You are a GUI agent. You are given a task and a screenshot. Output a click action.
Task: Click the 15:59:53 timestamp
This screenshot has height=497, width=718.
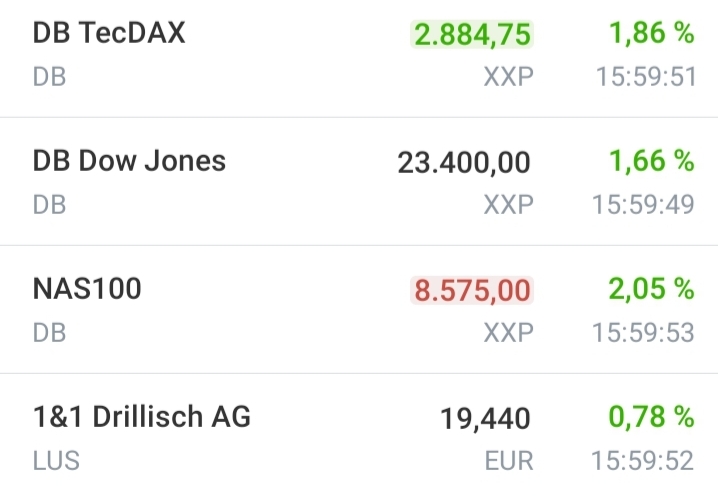(x=643, y=333)
